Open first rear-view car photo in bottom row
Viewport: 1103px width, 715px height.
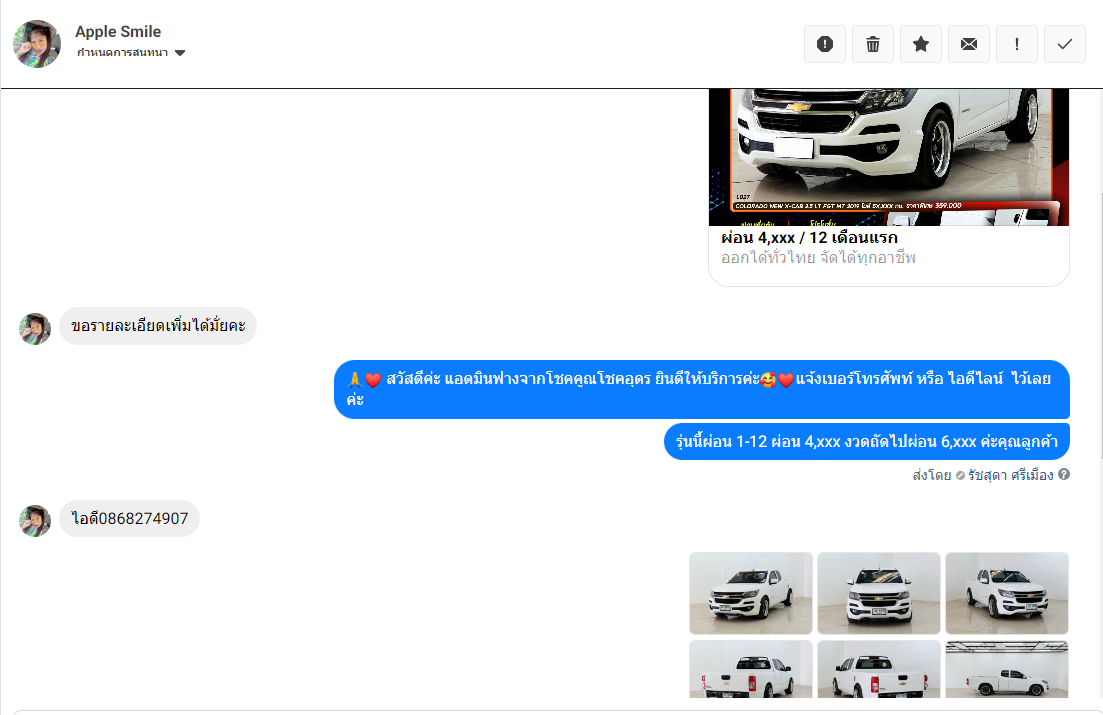point(751,669)
